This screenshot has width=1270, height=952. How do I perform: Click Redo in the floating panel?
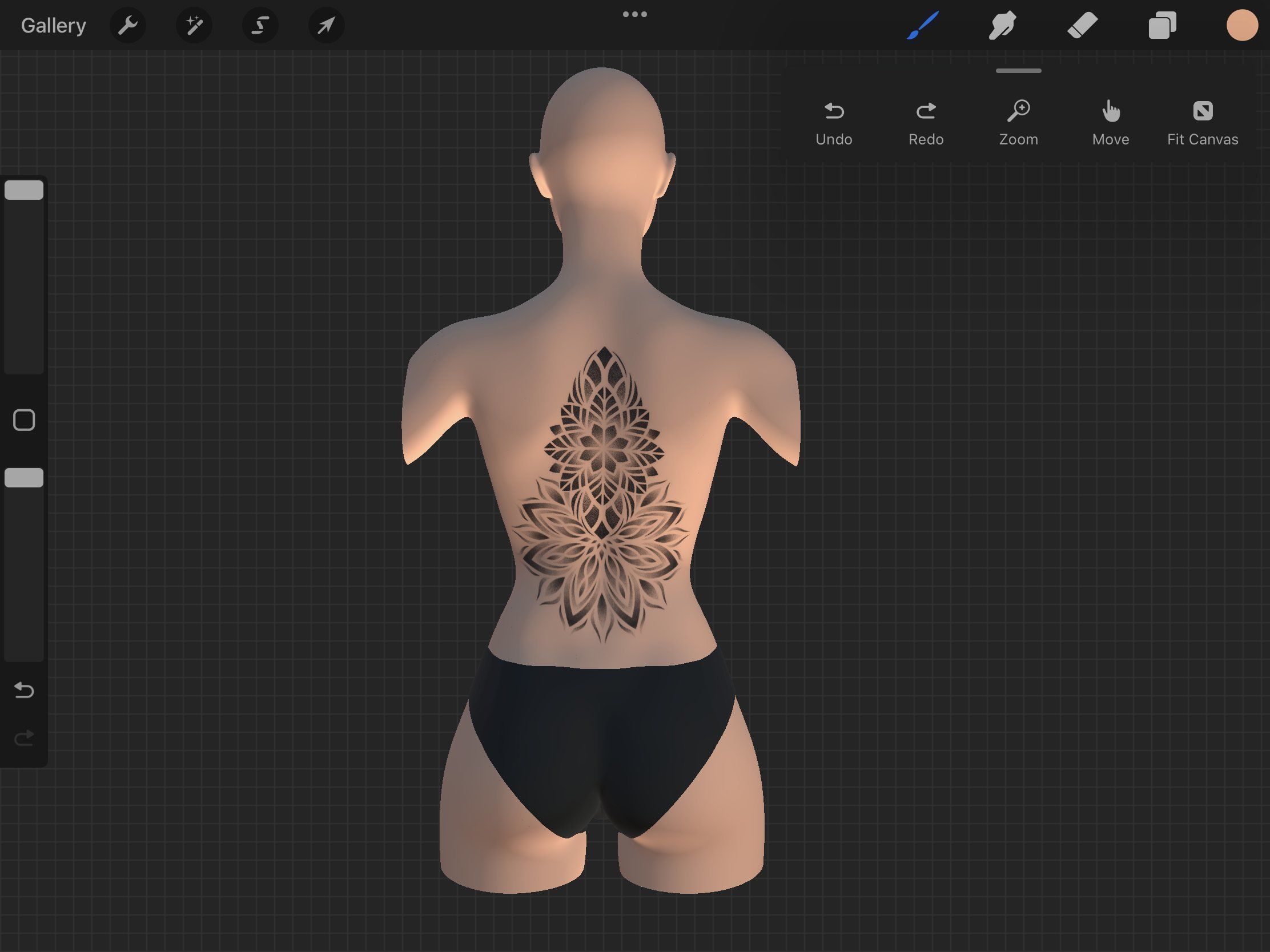(x=926, y=123)
